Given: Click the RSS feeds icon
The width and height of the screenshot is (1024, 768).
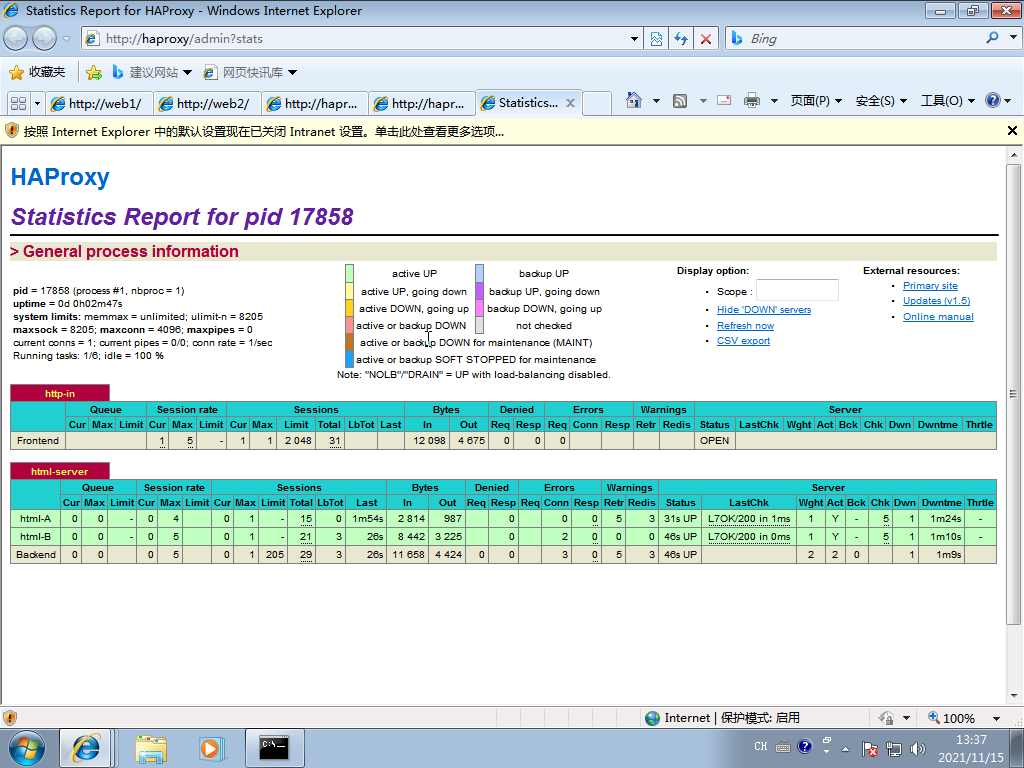Looking at the screenshot, I should pyautogui.click(x=680, y=100).
